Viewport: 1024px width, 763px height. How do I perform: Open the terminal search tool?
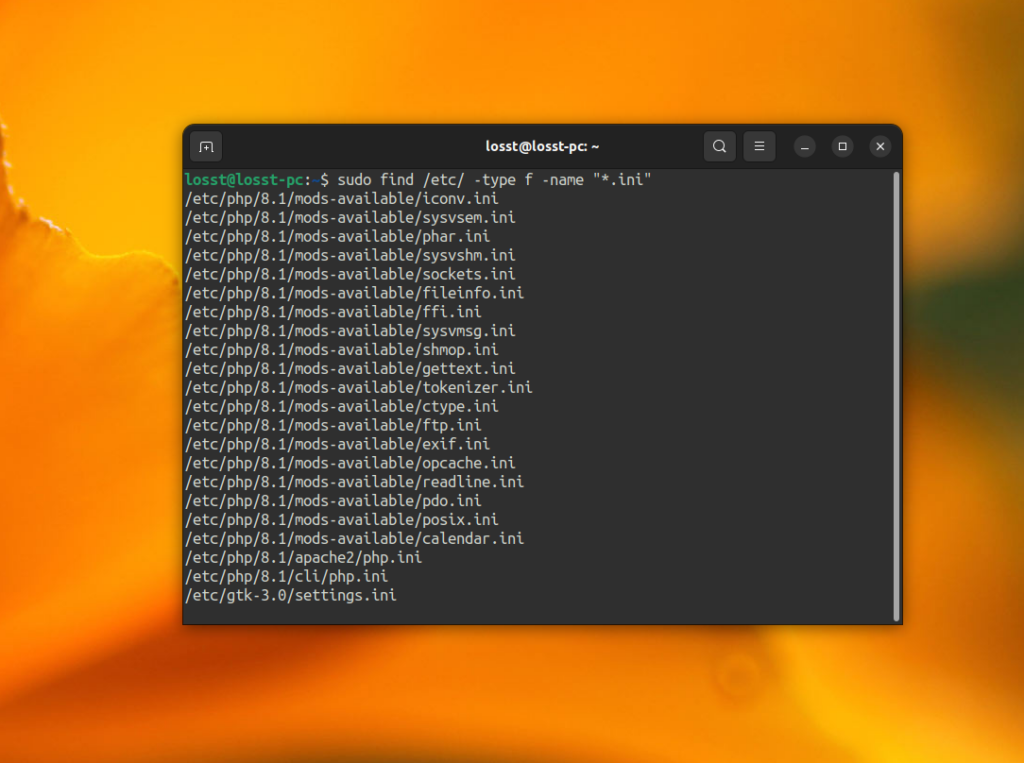(719, 146)
